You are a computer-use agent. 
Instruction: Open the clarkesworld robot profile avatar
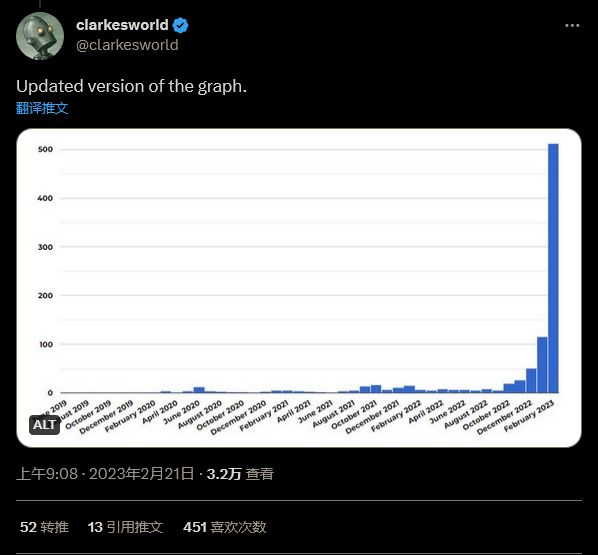[40, 36]
